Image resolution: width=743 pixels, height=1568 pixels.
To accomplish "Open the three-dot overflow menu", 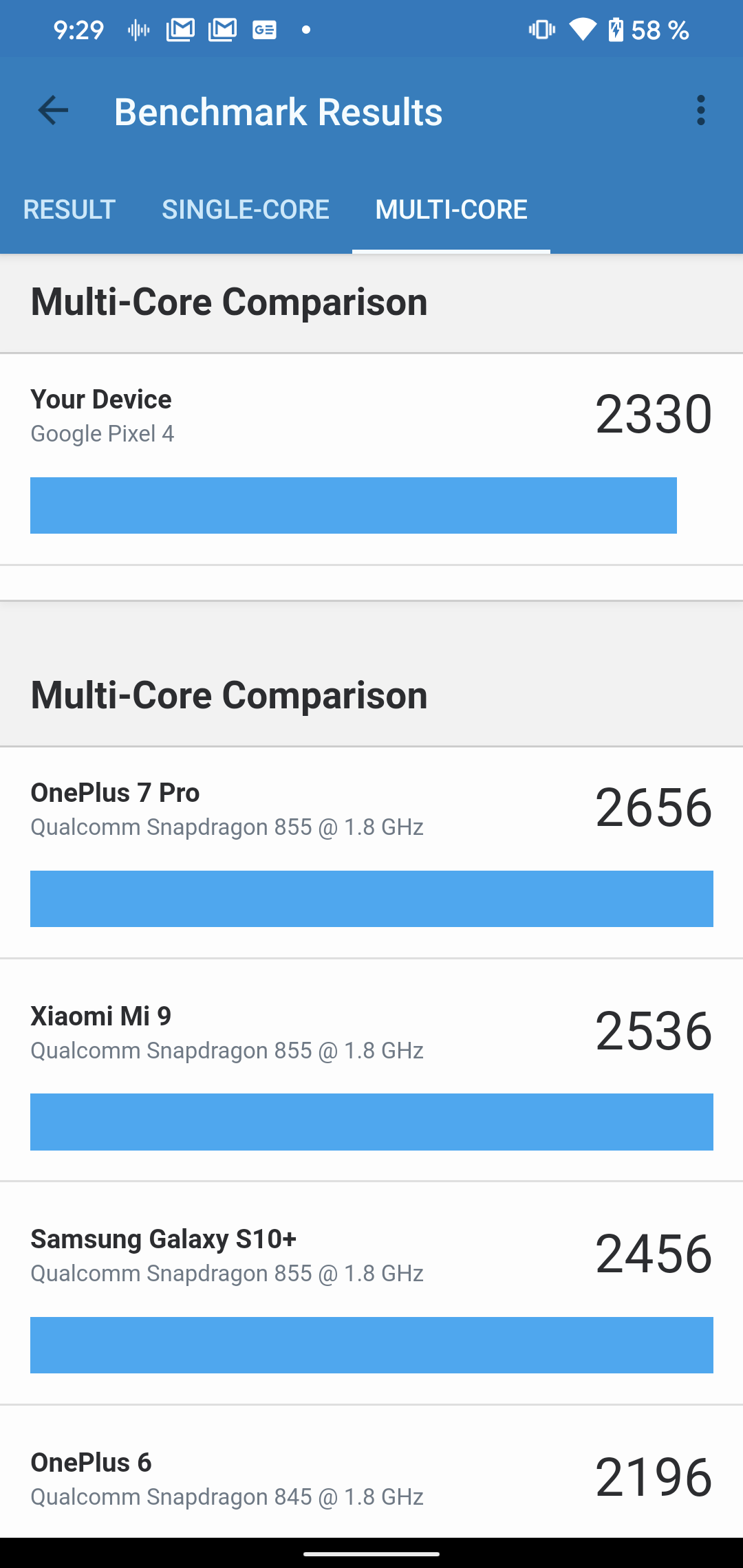I will [700, 111].
